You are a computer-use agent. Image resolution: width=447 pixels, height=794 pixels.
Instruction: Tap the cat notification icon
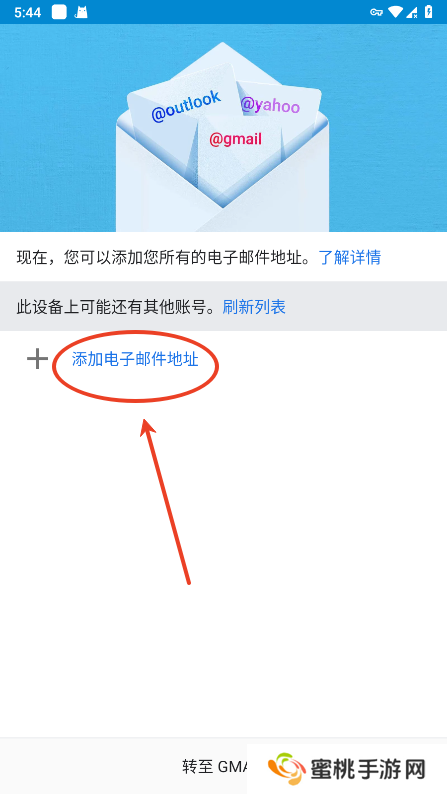(x=81, y=12)
